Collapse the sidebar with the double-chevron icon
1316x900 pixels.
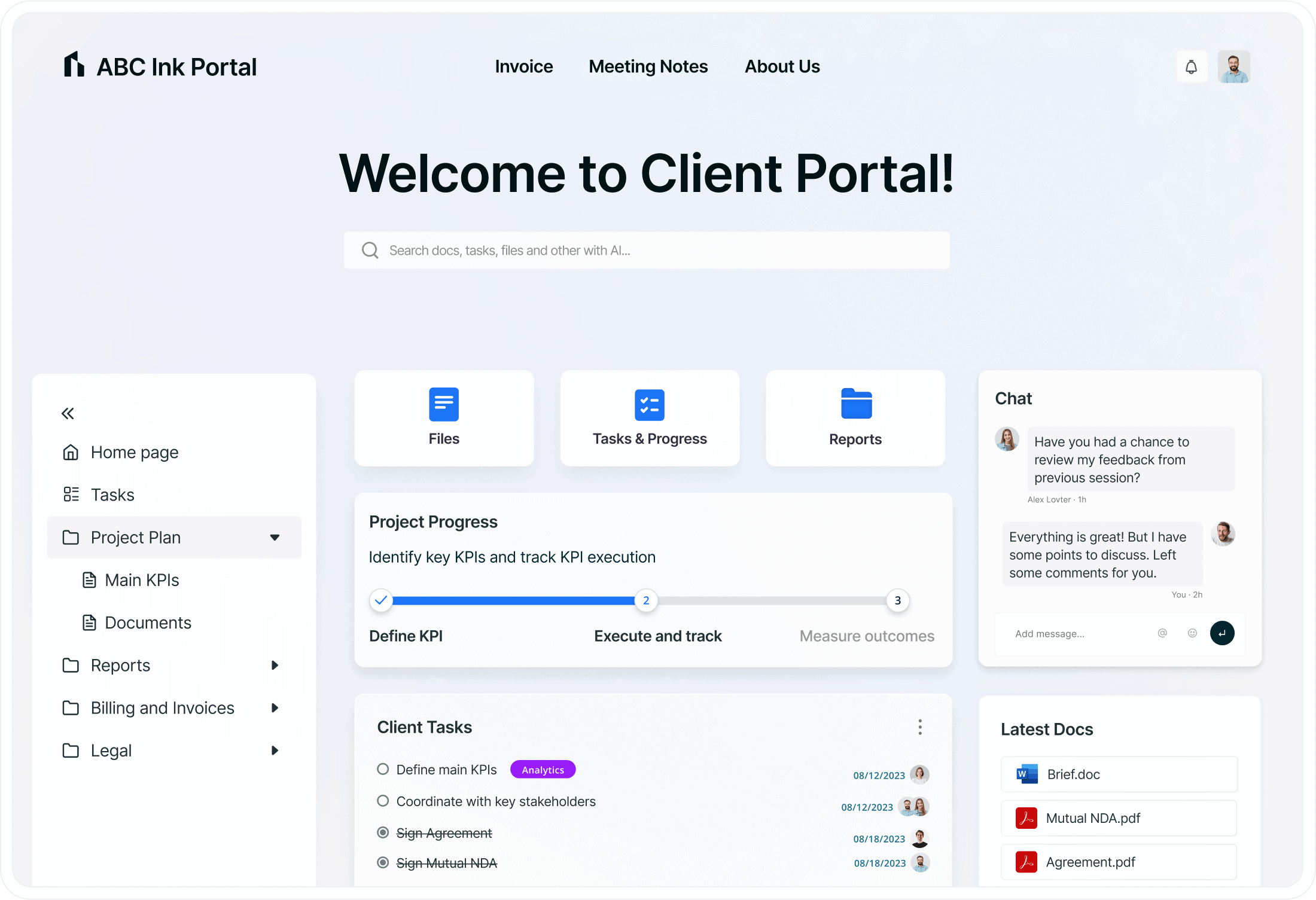(68, 413)
